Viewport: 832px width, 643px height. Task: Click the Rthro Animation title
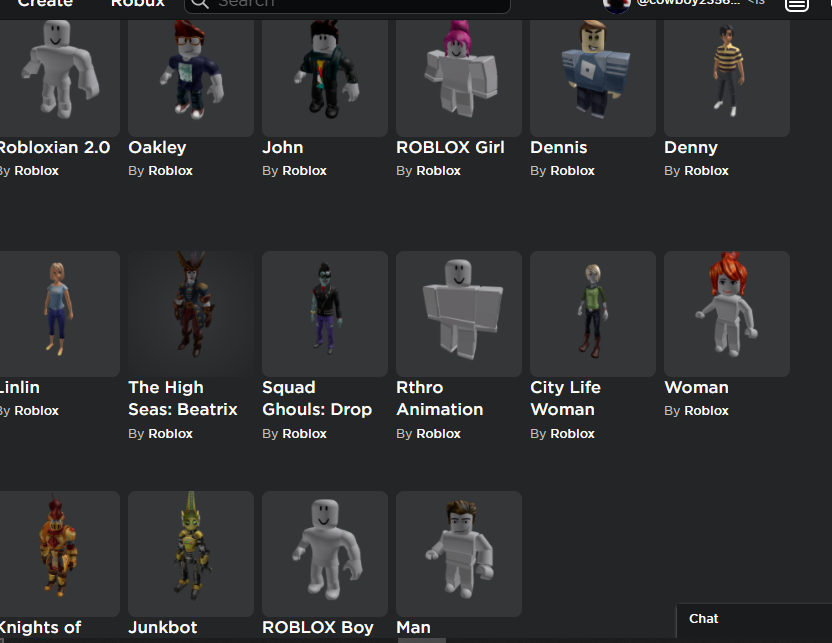tap(440, 398)
